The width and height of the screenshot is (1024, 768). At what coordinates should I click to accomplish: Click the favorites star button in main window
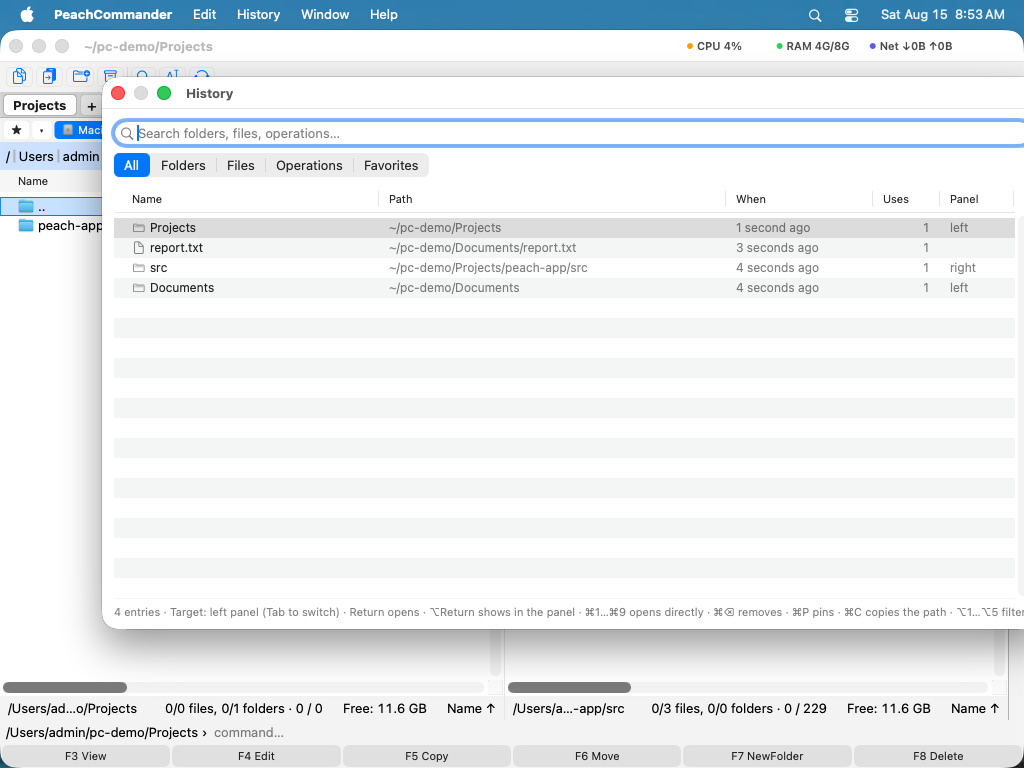coord(17,130)
